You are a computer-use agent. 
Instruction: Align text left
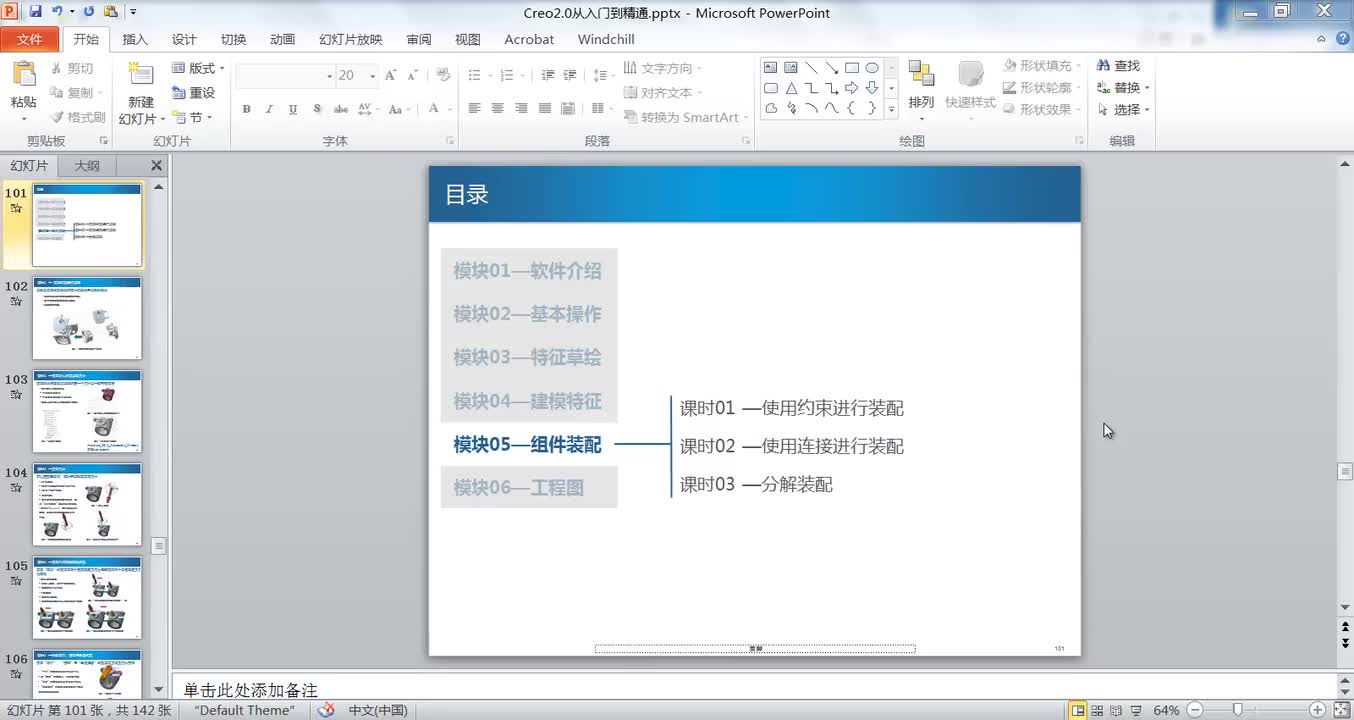tap(474, 108)
